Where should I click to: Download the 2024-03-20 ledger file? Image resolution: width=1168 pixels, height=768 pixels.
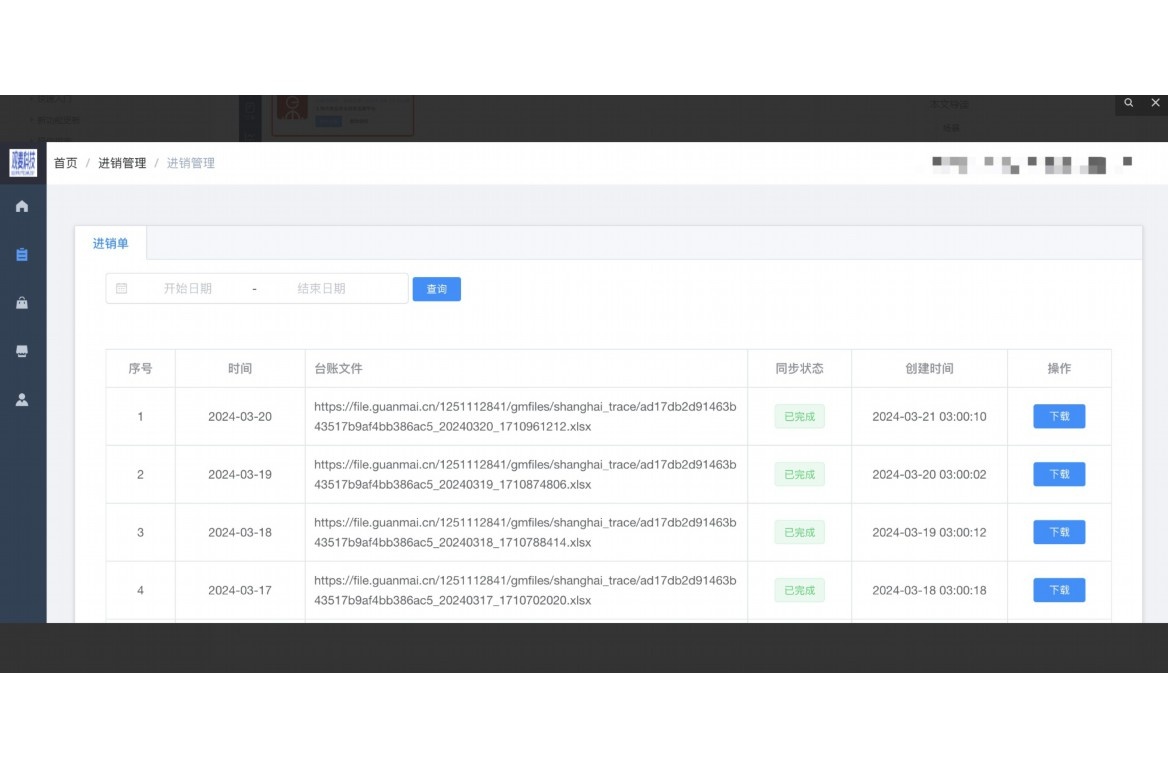(1058, 416)
